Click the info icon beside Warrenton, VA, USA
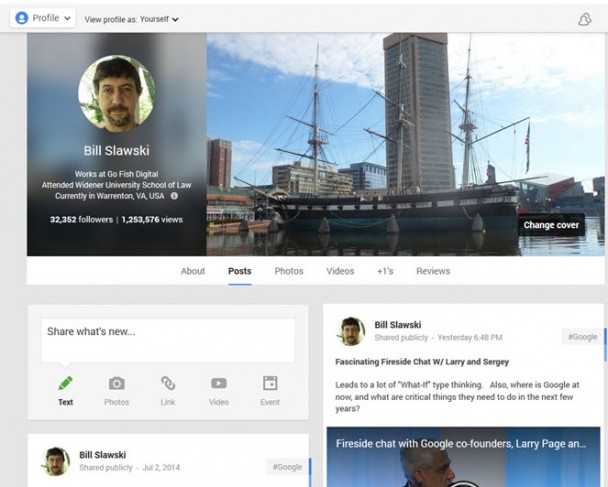The image size is (608, 487). [x=174, y=196]
